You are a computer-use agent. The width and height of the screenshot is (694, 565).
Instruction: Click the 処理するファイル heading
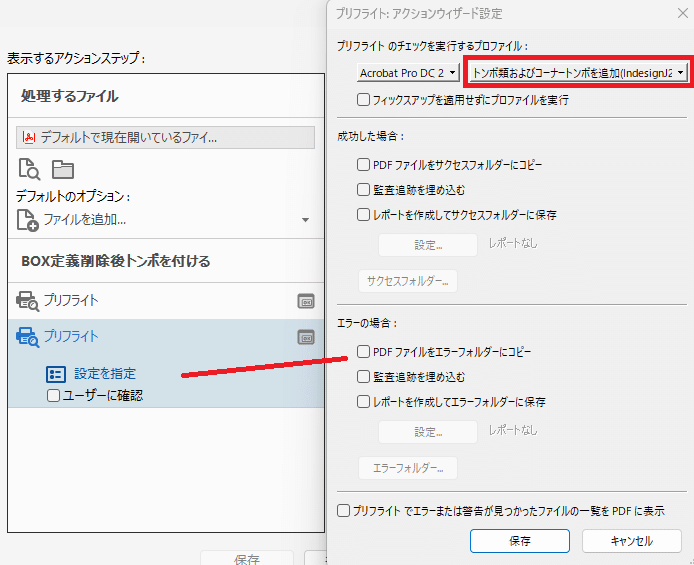pyautogui.click(x=69, y=96)
